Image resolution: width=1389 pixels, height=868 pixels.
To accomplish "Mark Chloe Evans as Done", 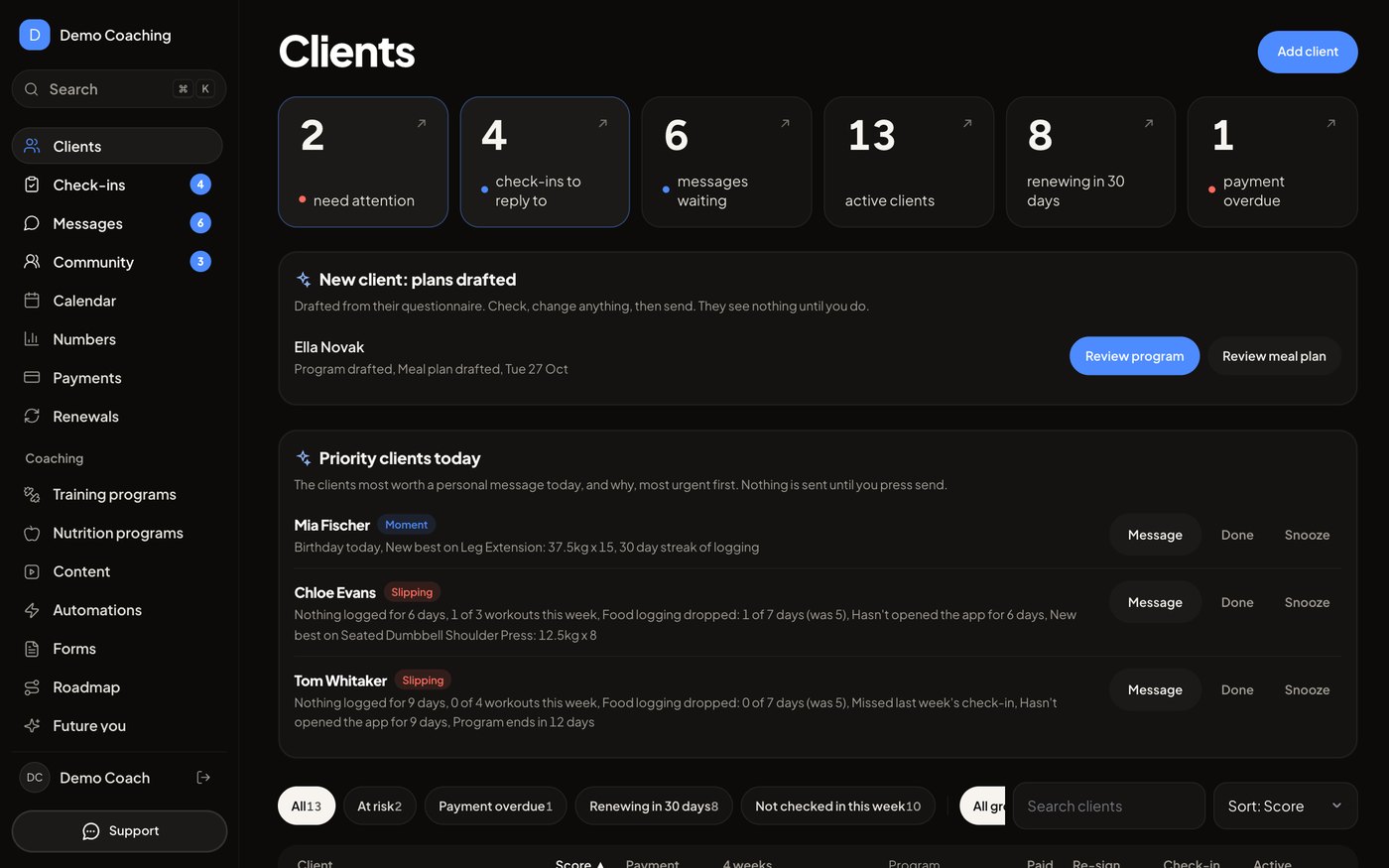I will (x=1237, y=602).
